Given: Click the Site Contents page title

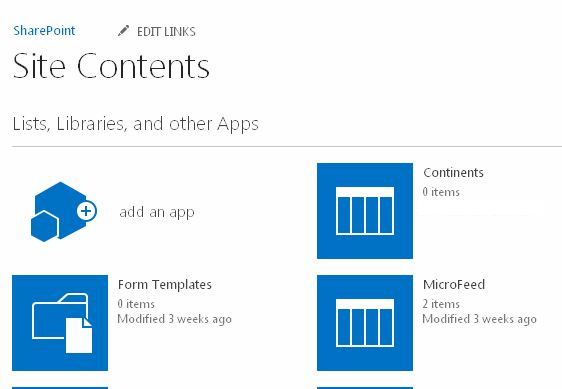Looking at the screenshot, I should (111, 66).
